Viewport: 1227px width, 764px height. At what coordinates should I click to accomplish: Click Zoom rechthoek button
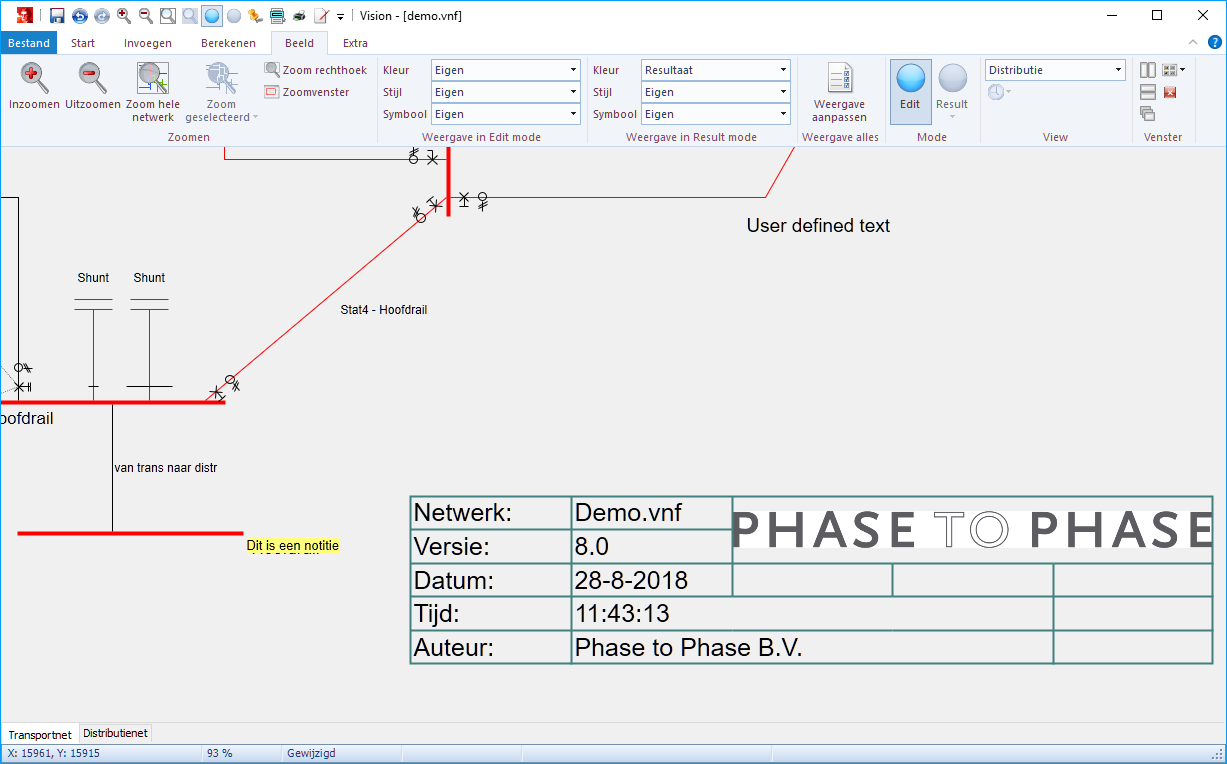tap(316, 70)
